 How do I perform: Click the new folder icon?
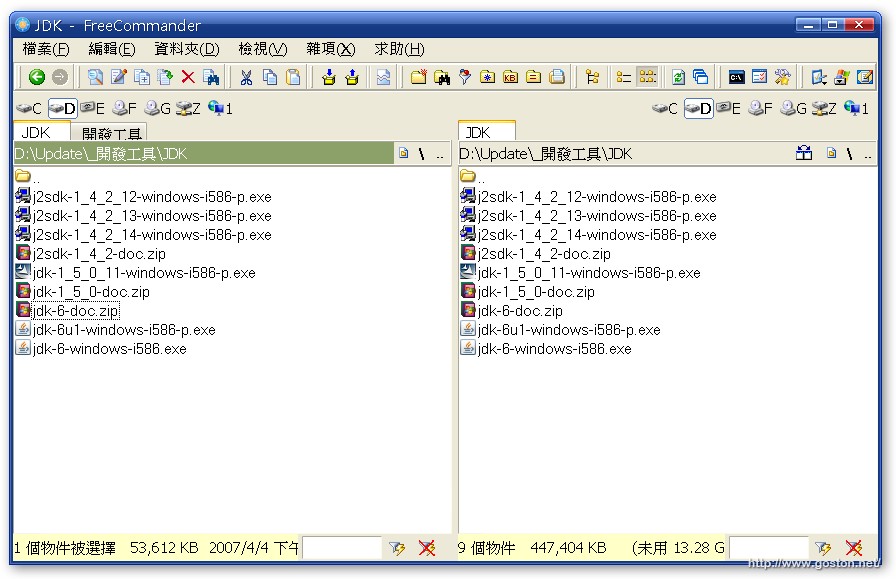[x=418, y=77]
